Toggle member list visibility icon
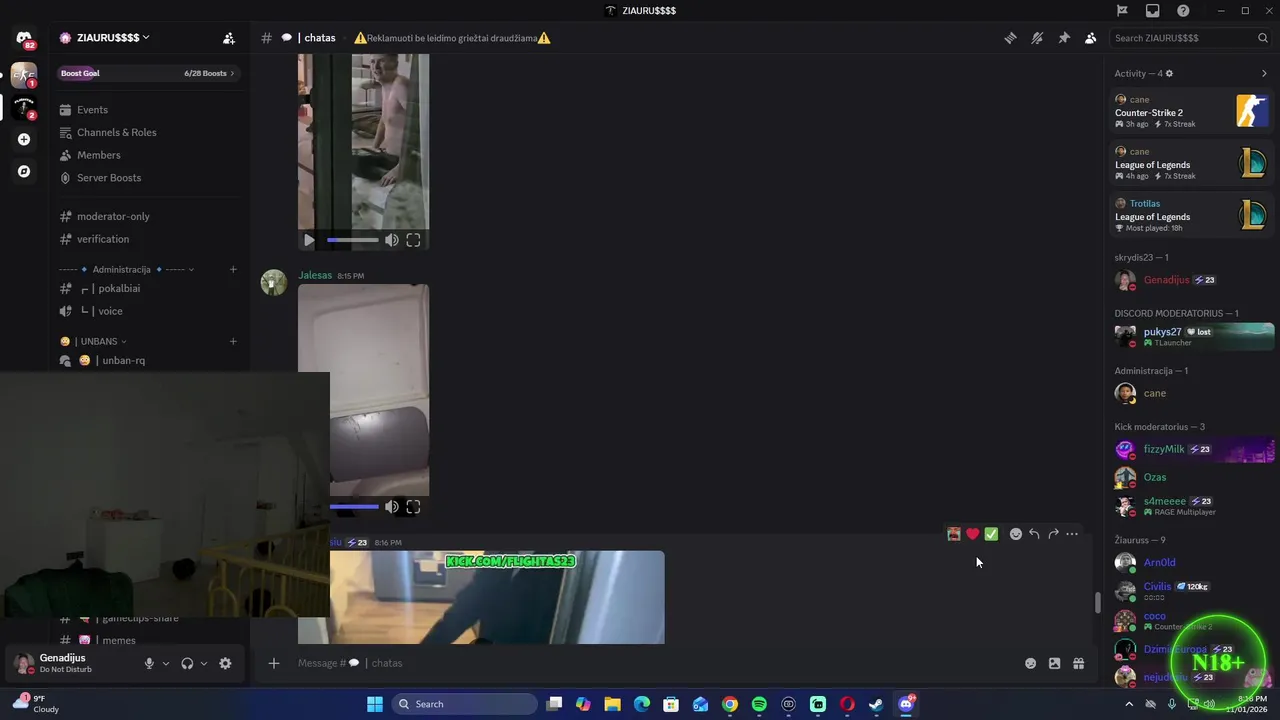Screen dimensions: 1280x720 (x=1090, y=38)
